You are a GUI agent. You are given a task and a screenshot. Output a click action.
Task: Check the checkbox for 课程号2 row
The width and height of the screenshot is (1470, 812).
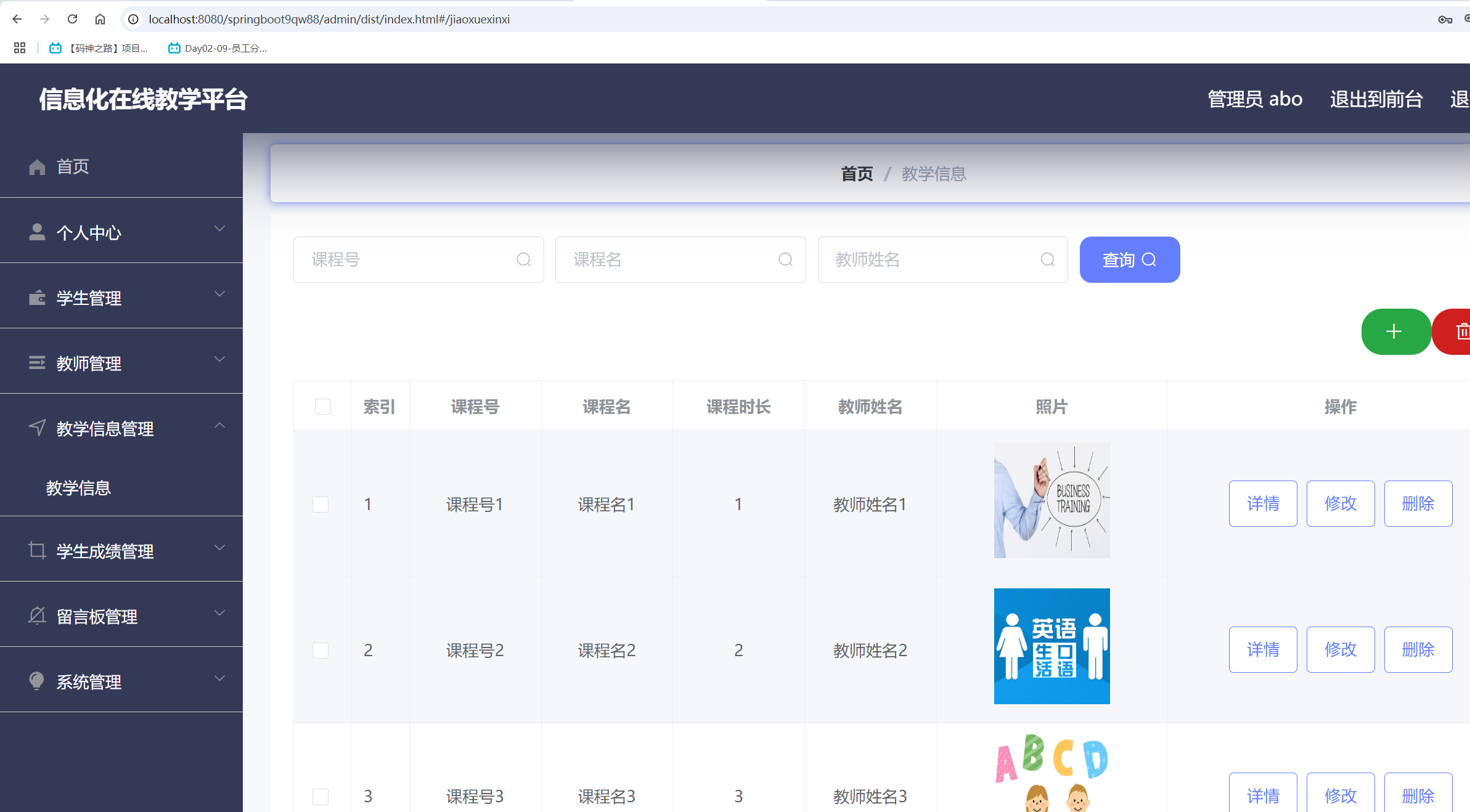(321, 650)
